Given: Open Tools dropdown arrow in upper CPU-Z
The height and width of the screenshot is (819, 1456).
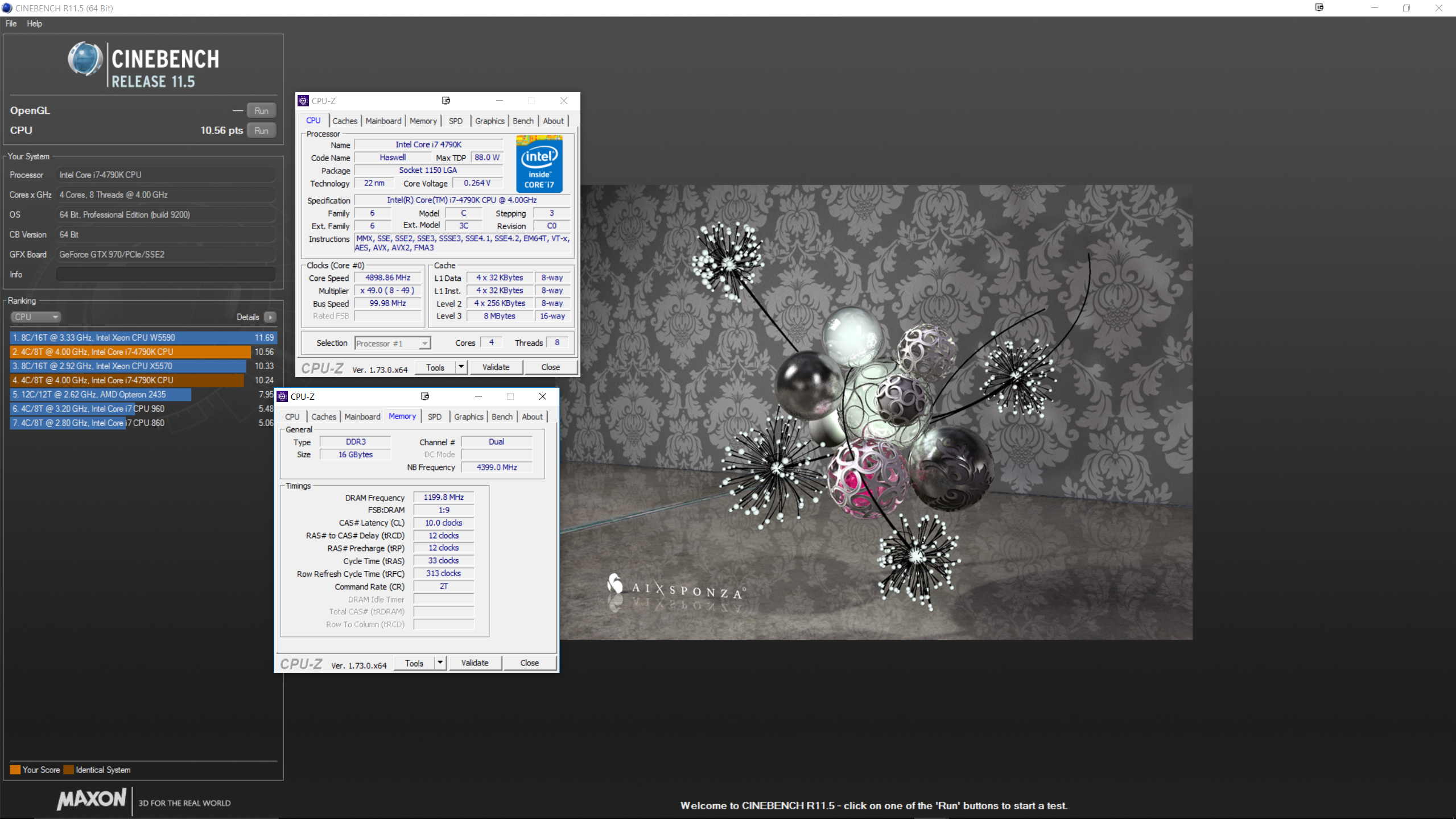Looking at the screenshot, I should pos(461,367).
